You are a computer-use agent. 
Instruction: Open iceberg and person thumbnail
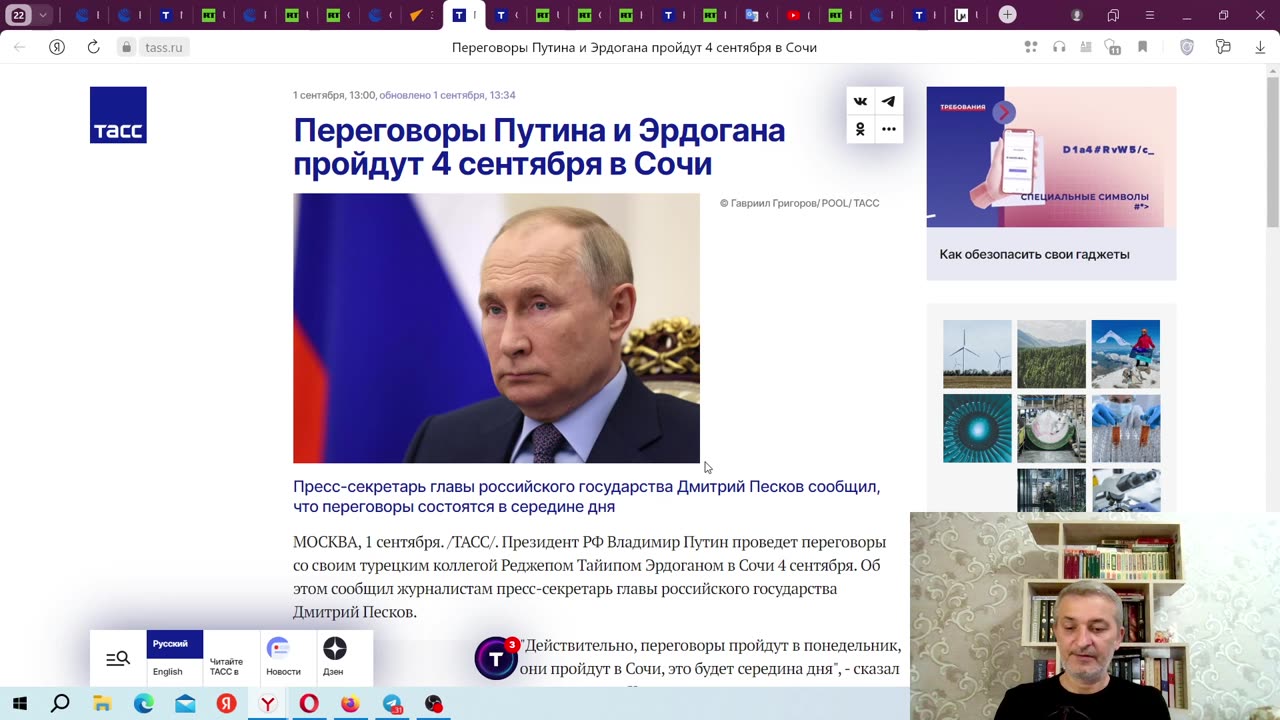tap(1126, 354)
